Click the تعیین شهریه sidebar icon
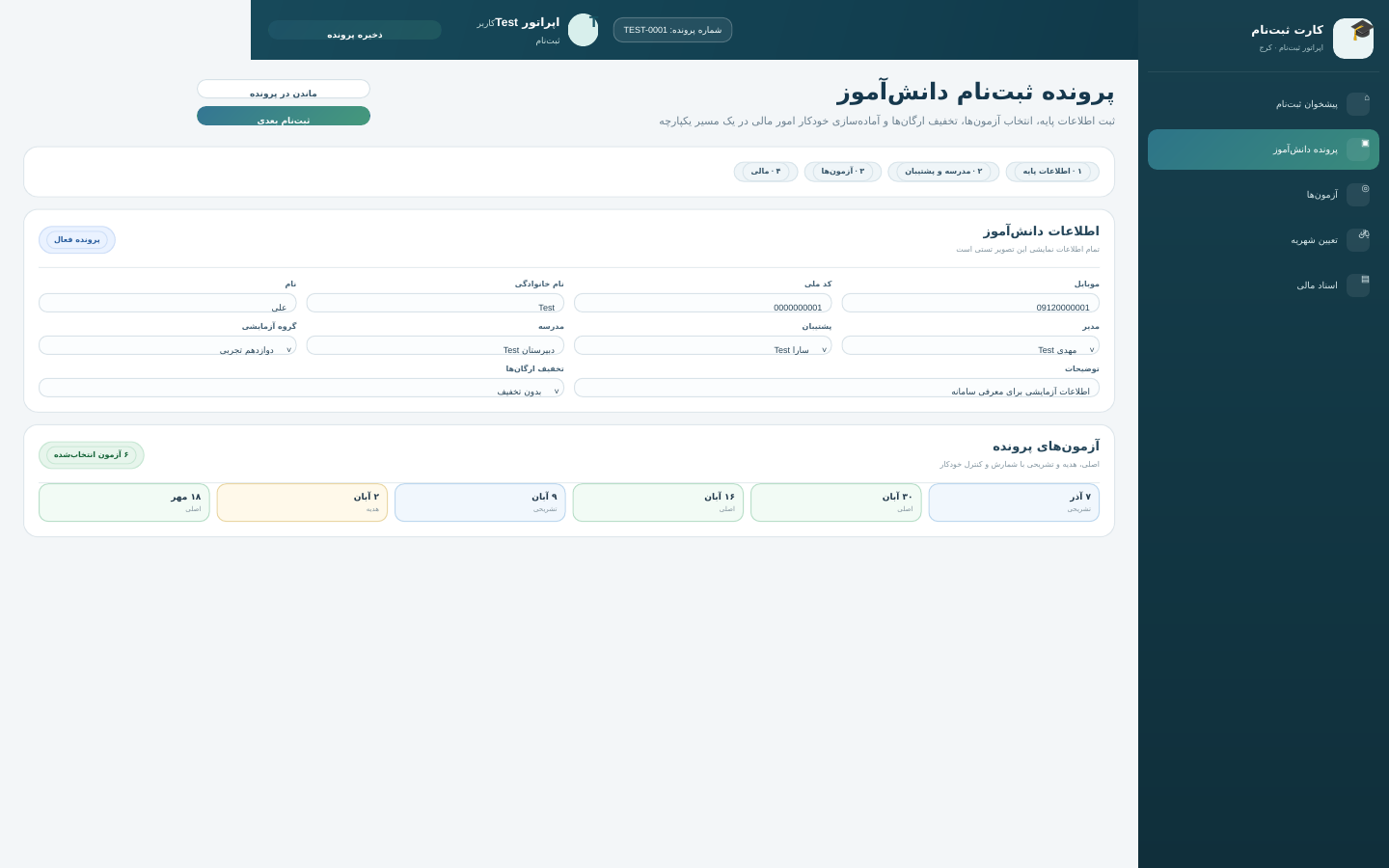Image resolution: width=1389 pixels, height=868 pixels. pyautogui.click(x=1358, y=240)
